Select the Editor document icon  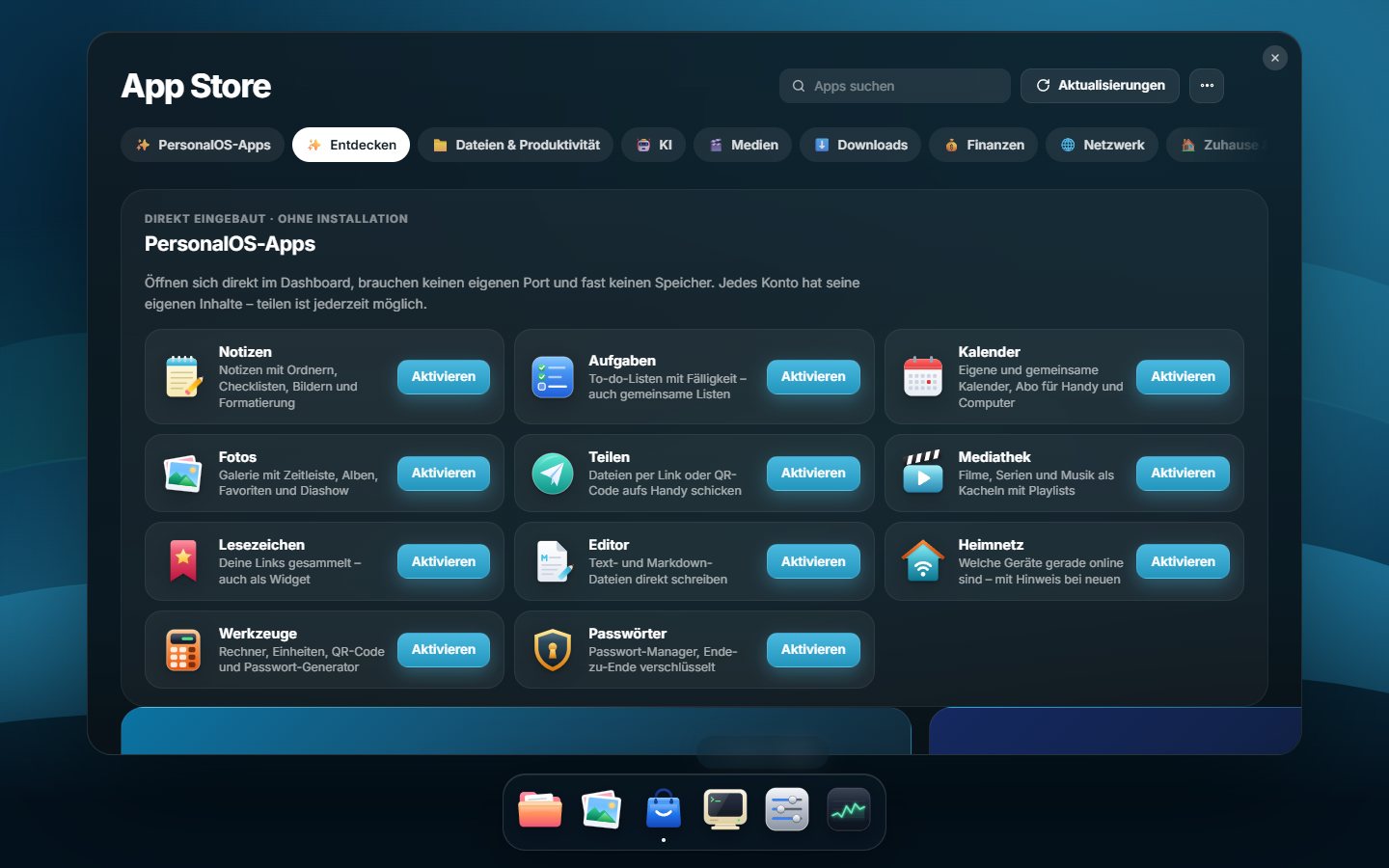pyautogui.click(x=553, y=561)
